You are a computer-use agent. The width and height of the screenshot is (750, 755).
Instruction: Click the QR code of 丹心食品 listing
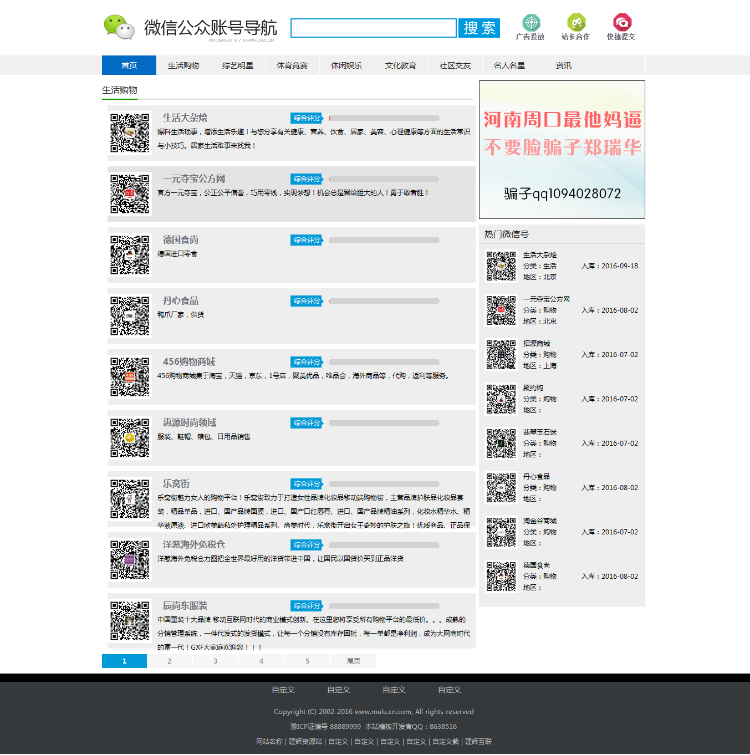(130, 316)
